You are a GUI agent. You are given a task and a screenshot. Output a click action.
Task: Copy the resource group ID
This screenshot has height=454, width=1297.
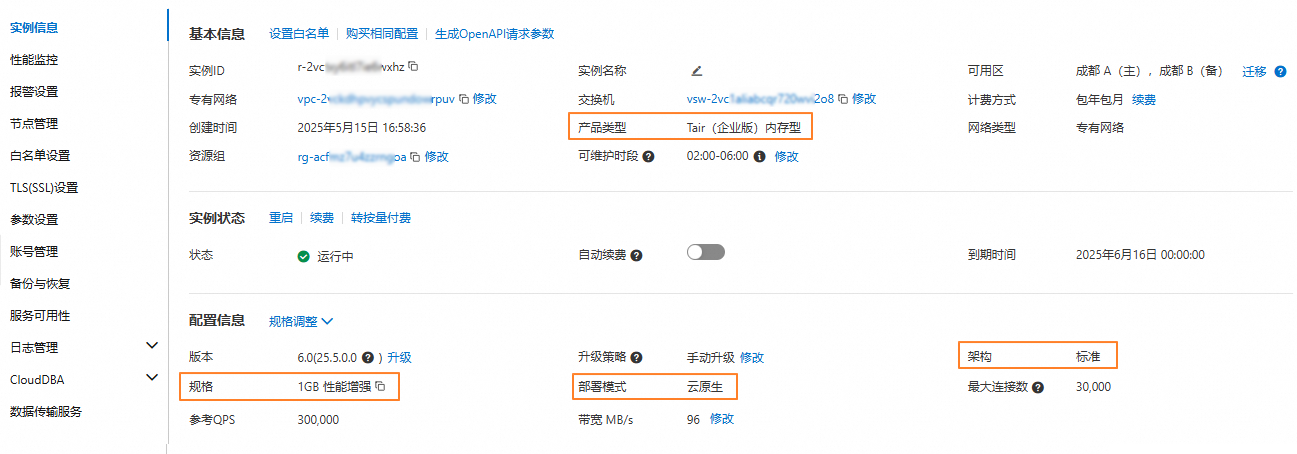coord(416,157)
